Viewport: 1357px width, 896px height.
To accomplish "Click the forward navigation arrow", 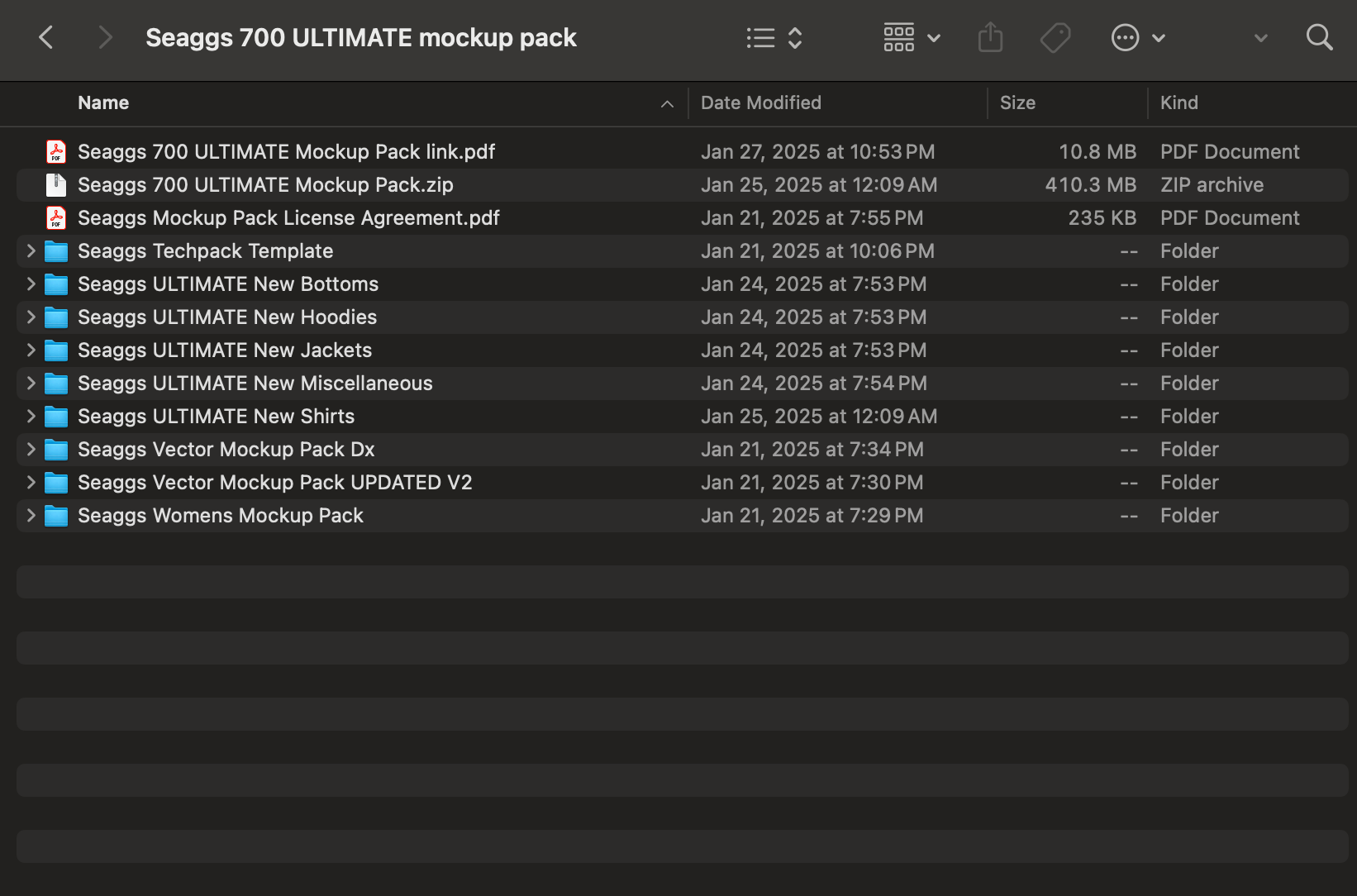I will [x=104, y=37].
